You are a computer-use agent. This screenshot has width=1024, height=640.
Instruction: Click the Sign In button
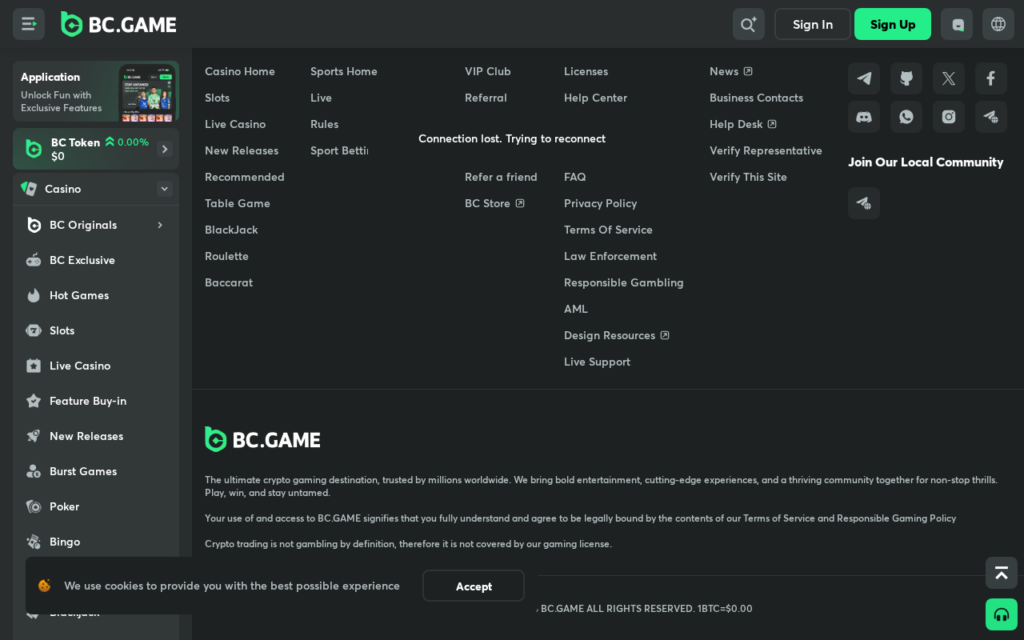[x=812, y=24]
